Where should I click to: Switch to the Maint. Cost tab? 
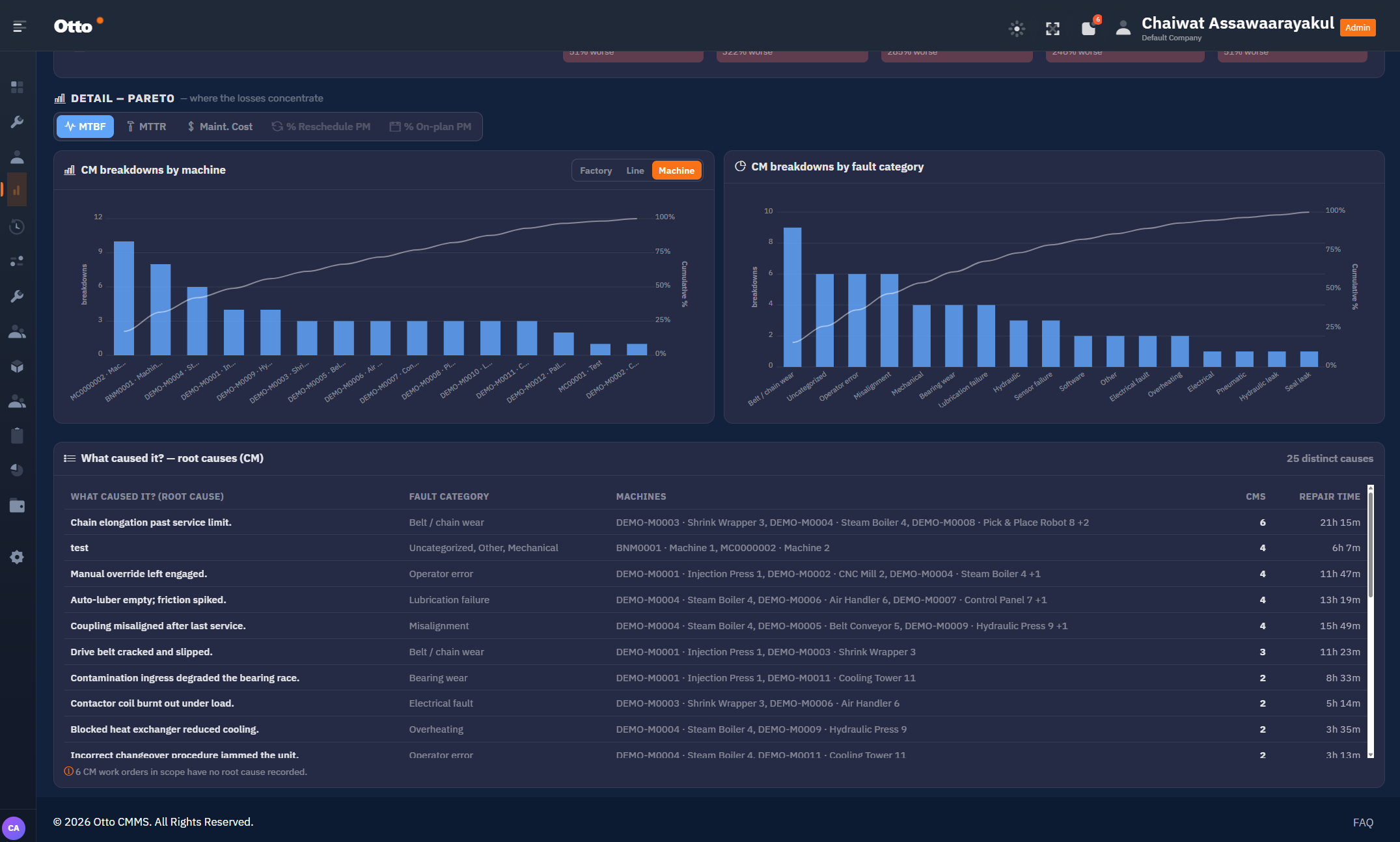click(220, 126)
